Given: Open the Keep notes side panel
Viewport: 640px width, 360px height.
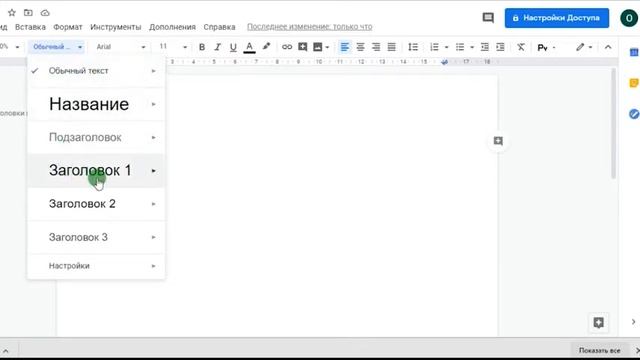Looking at the screenshot, I should 634,83.
